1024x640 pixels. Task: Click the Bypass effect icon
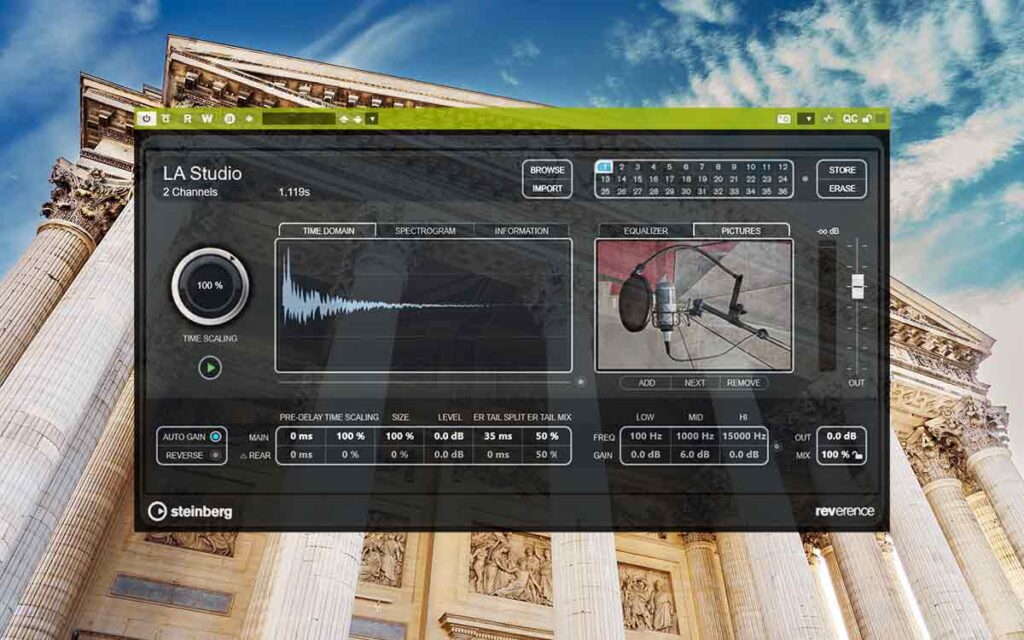pyautogui.click(x=167, y=118)
